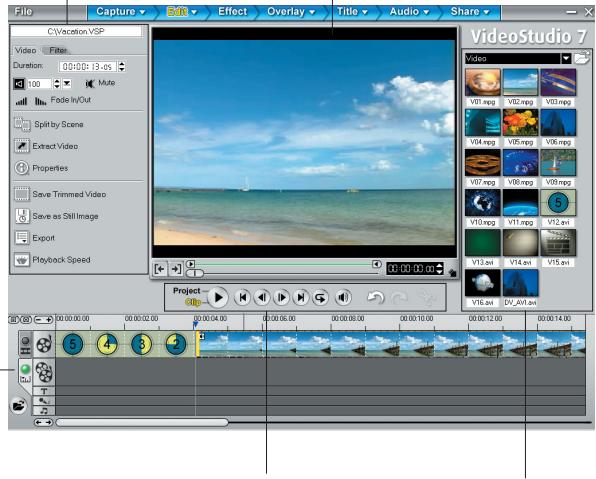This screenshot has height=479, width=596.
Task: Select V05.mpg flowers thumbnail
Action: click(520, 123)
